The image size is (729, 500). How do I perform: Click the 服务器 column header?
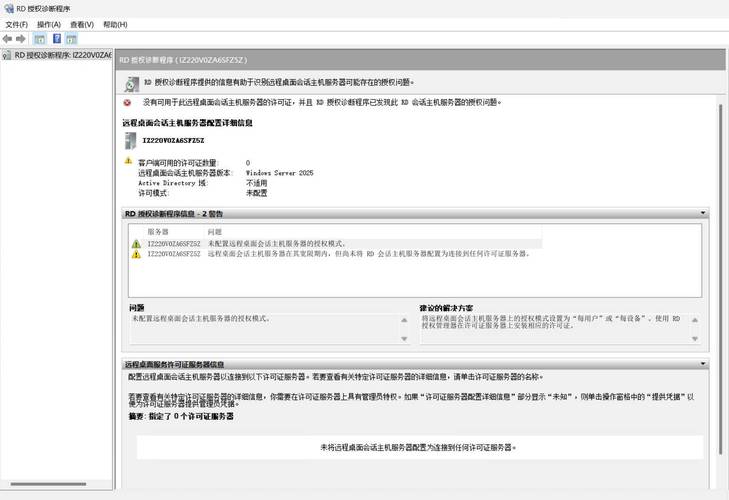pos(159,231)
